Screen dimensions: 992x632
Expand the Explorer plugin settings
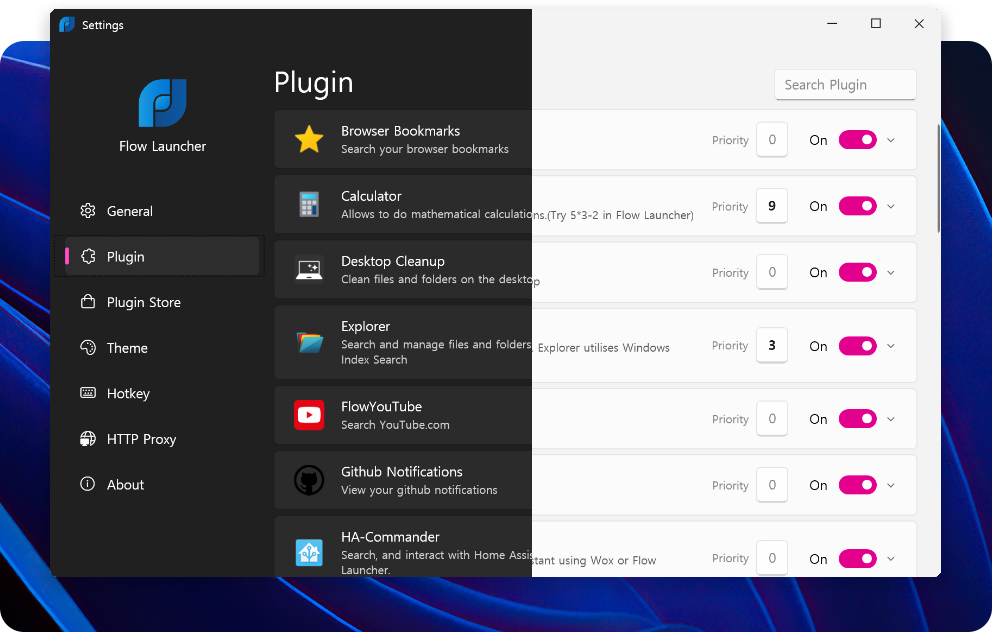pos(890,345)
